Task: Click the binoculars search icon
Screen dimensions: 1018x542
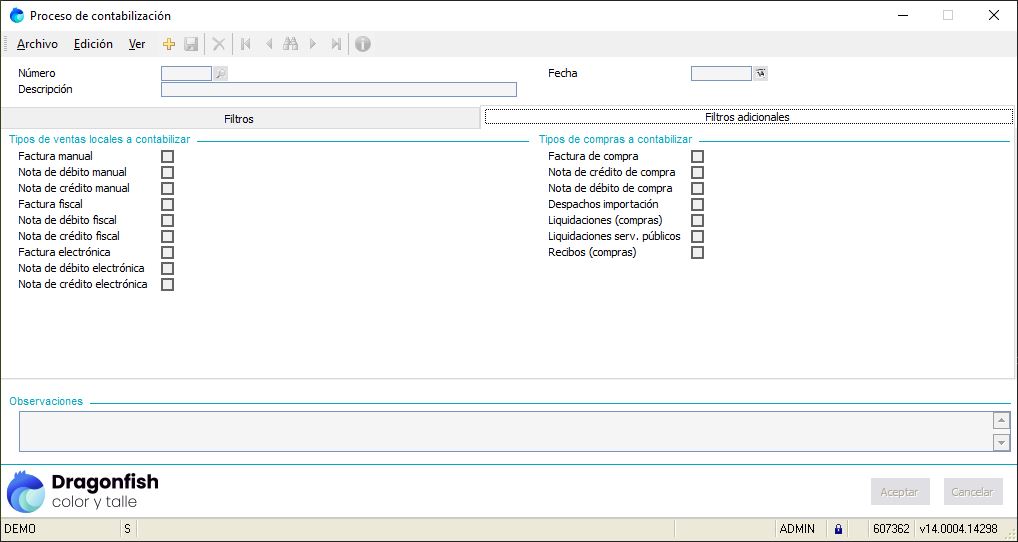Action: pos(290,44)
